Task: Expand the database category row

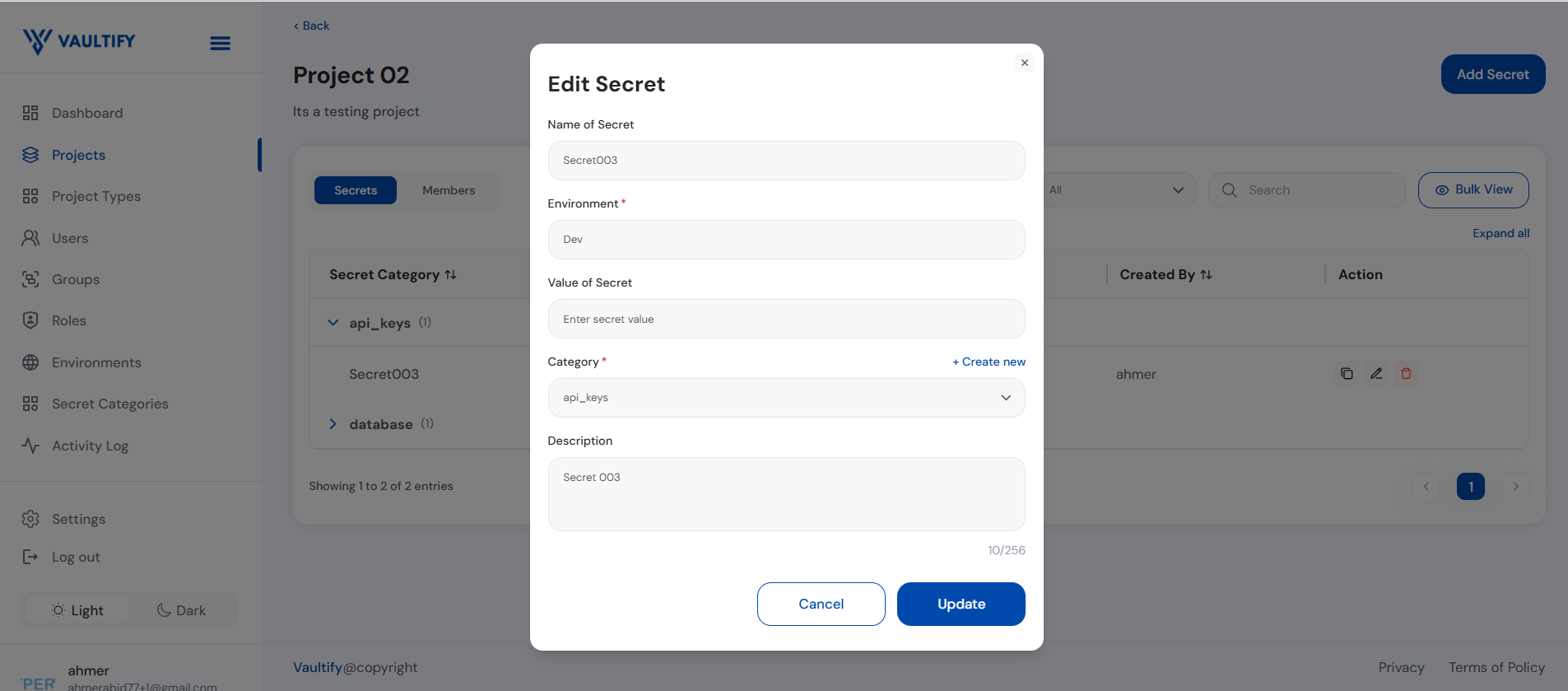Action: tap(333, 424)
